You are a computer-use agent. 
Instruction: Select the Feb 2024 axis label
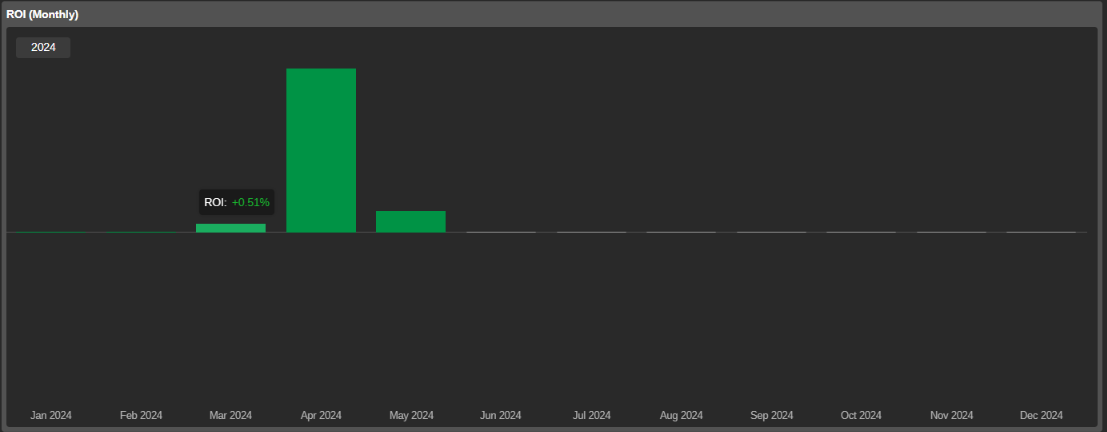[141, 415]
